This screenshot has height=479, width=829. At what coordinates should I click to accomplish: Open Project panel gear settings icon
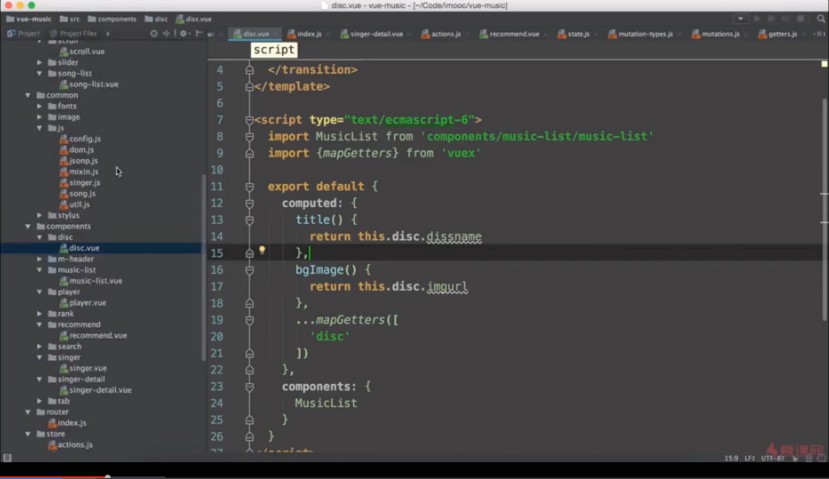183,33
